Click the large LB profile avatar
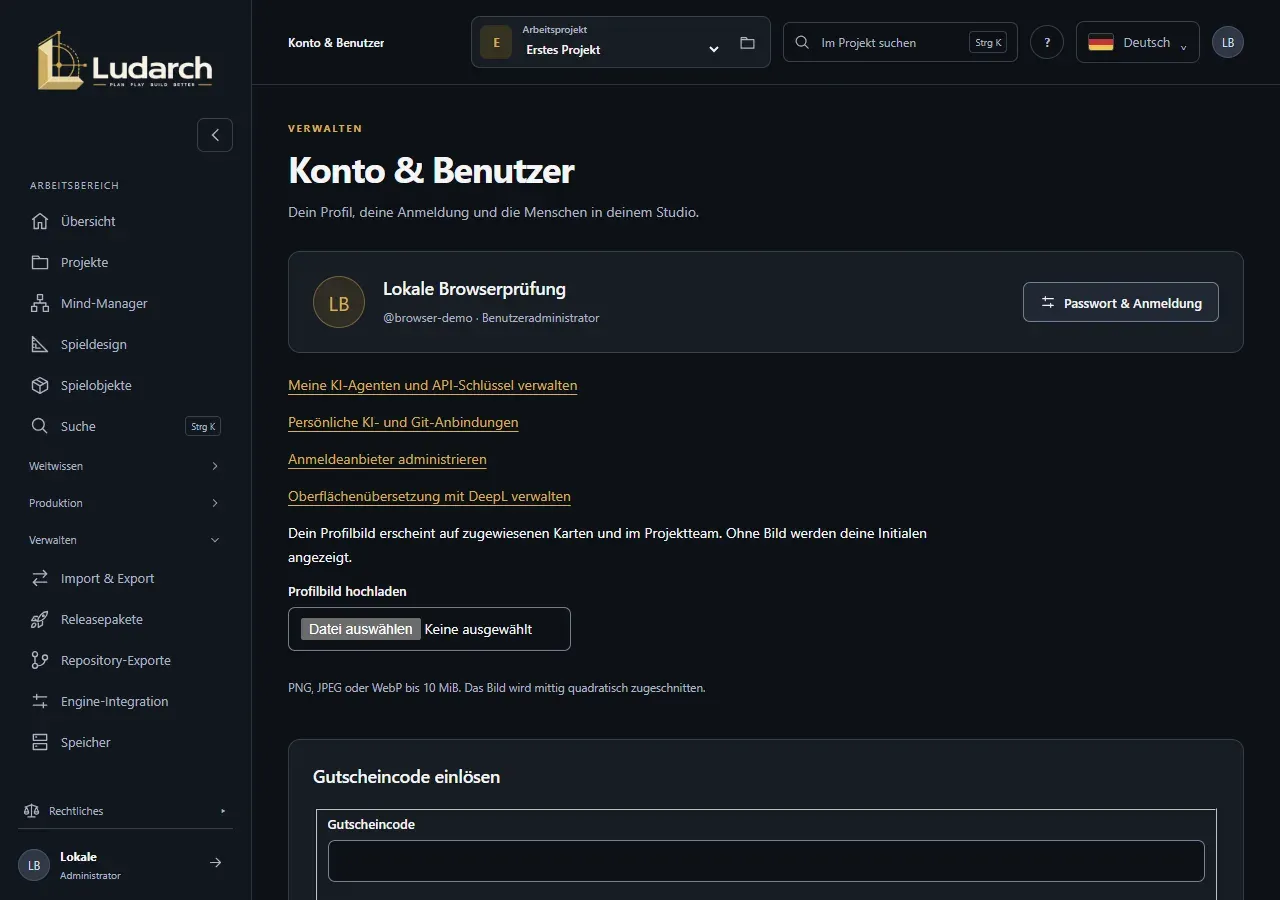This screenshot has width=1280, height=900. coord(339,302)
